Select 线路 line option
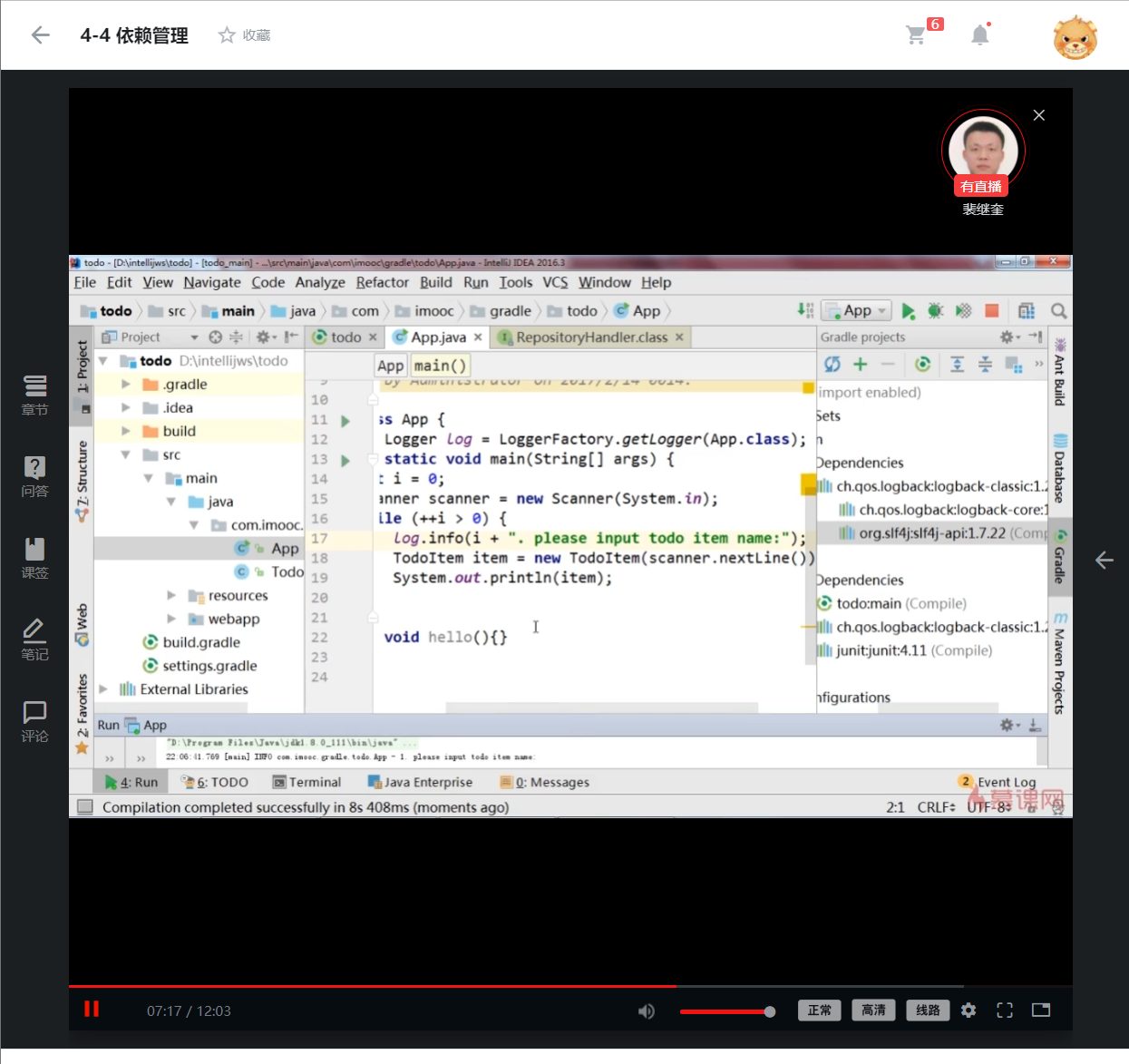This screenshot has width=1129, height=1064. (x=928, y=1010)
